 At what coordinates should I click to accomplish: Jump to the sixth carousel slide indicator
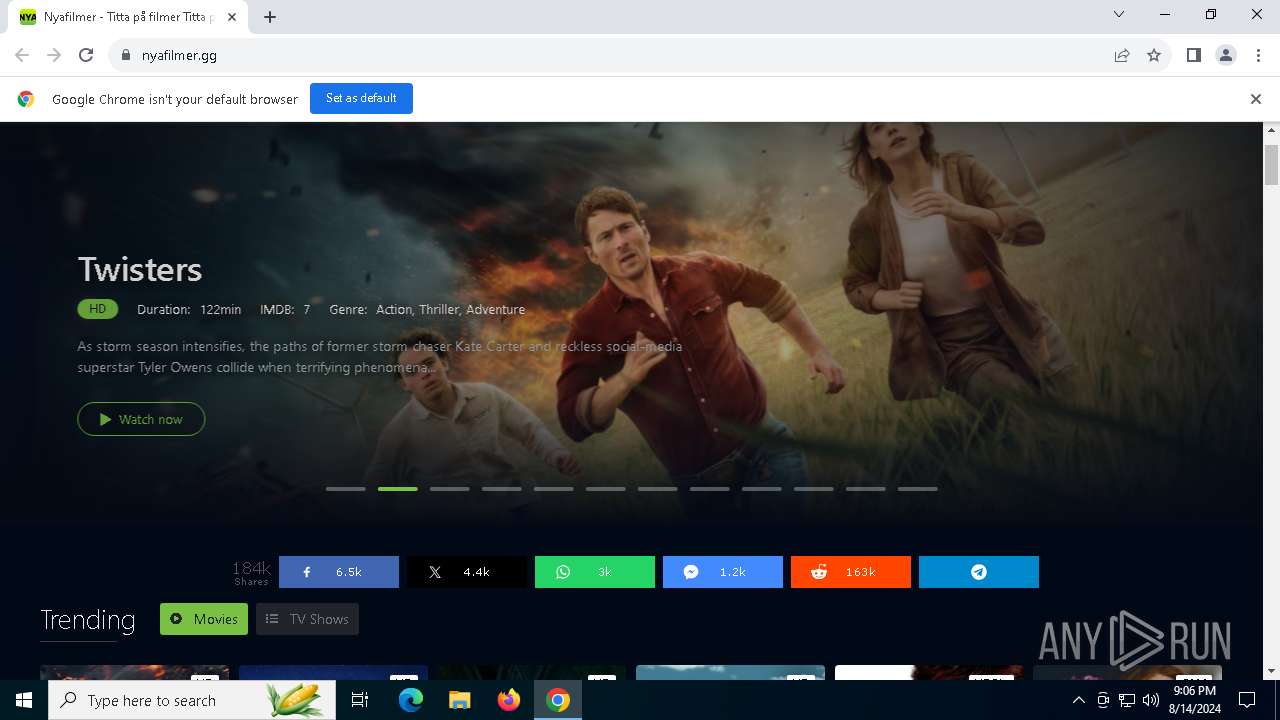606,489
